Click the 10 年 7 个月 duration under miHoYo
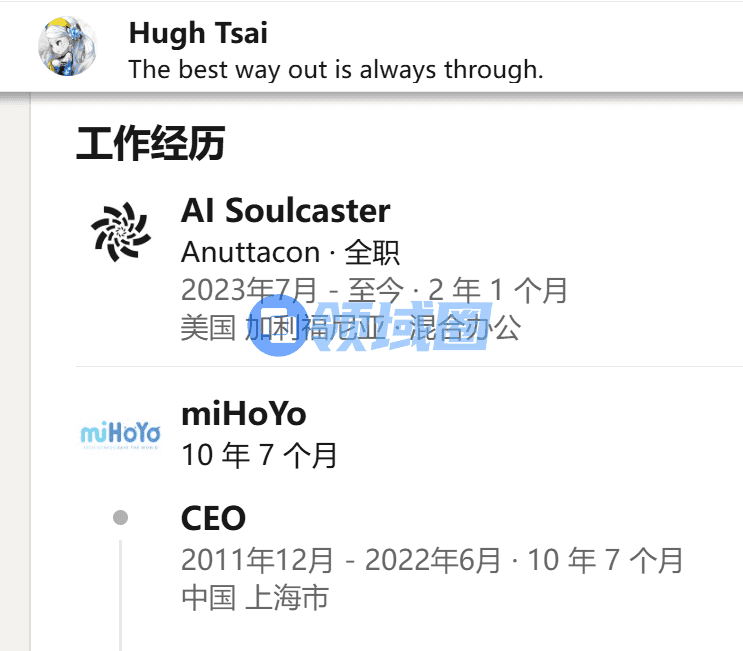This screenshot has height=651, width=743. click(x=259, y=455)
